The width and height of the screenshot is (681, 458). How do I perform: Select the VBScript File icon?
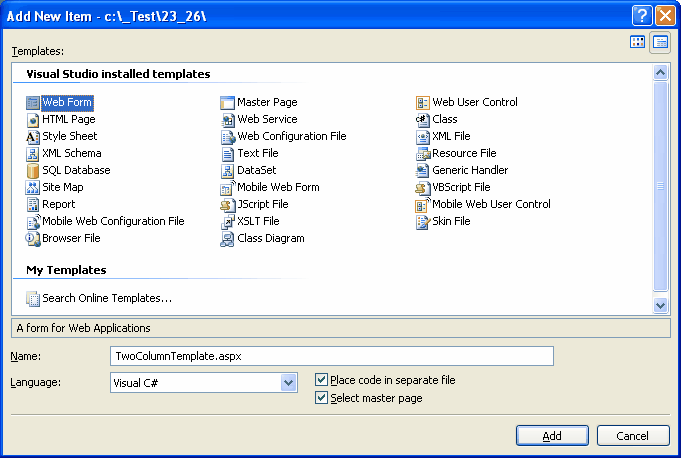click(x=423, y=188)
